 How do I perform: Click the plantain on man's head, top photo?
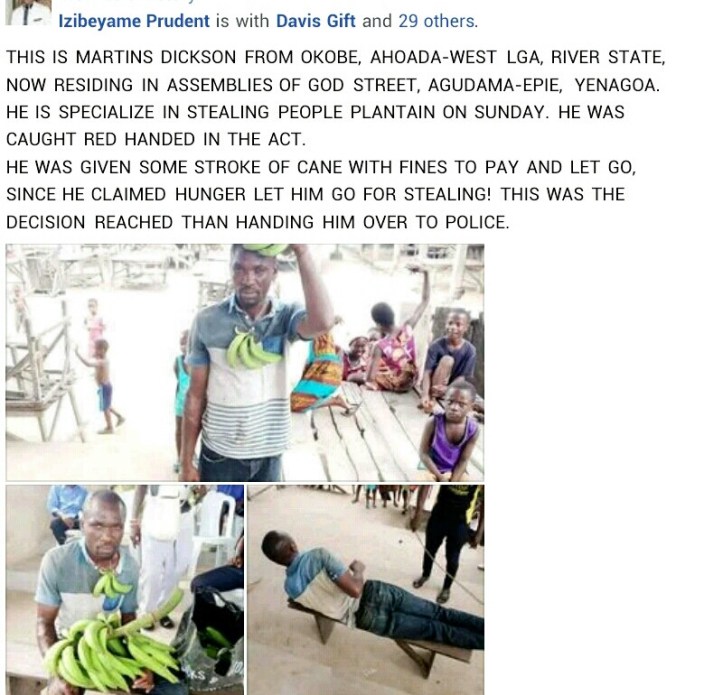click(264, 250)
